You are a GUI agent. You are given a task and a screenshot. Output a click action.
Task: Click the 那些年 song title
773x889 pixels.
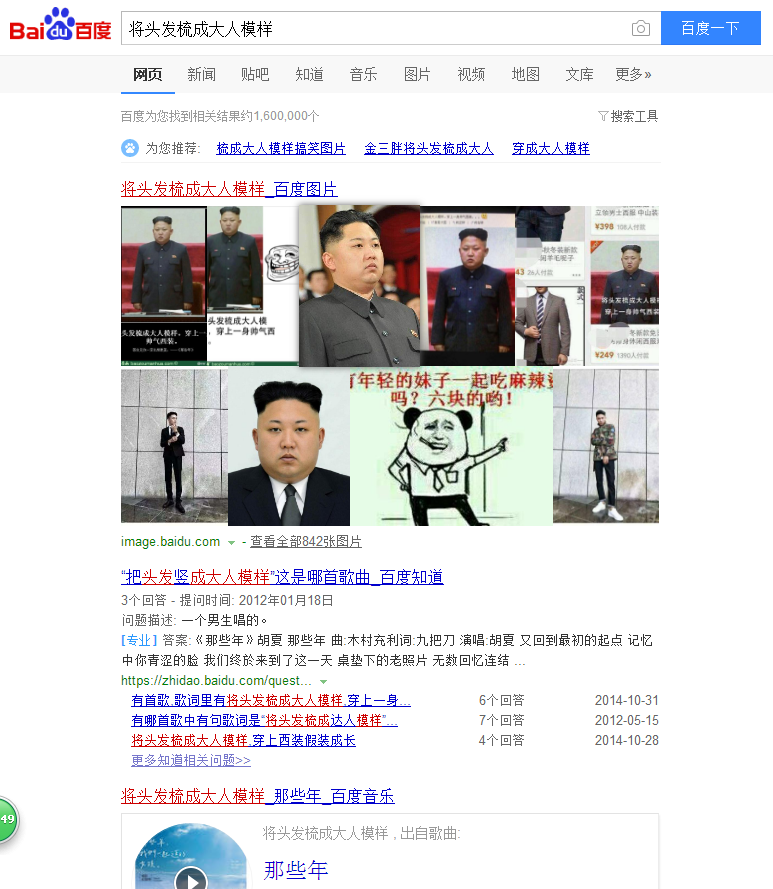(x=295, y=870)
